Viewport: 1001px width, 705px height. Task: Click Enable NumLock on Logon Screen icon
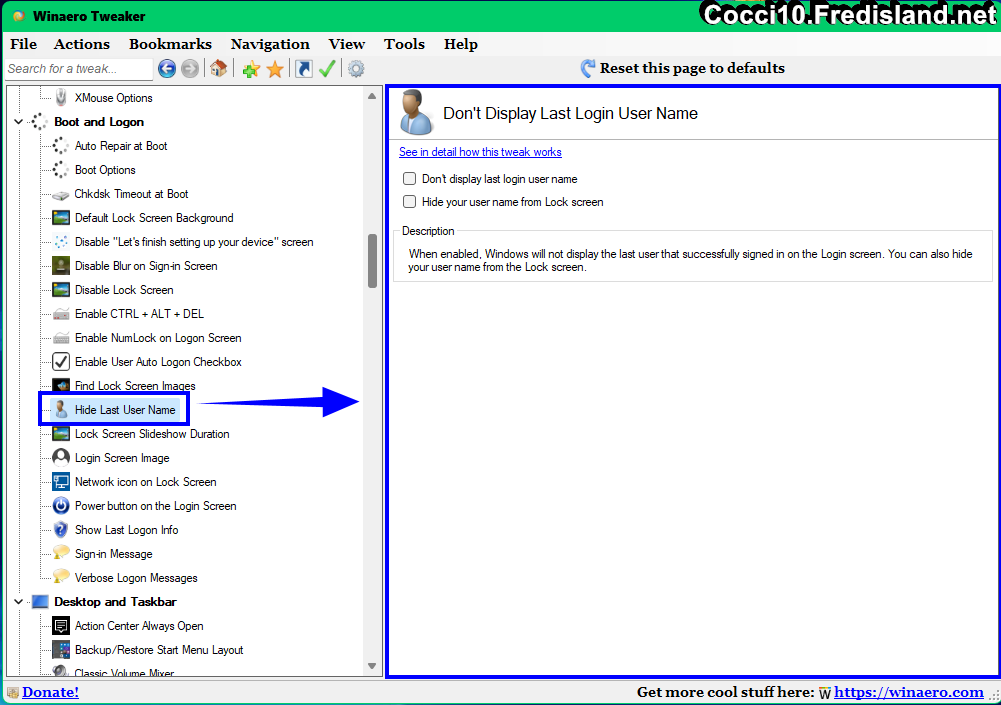pos(61,338)
